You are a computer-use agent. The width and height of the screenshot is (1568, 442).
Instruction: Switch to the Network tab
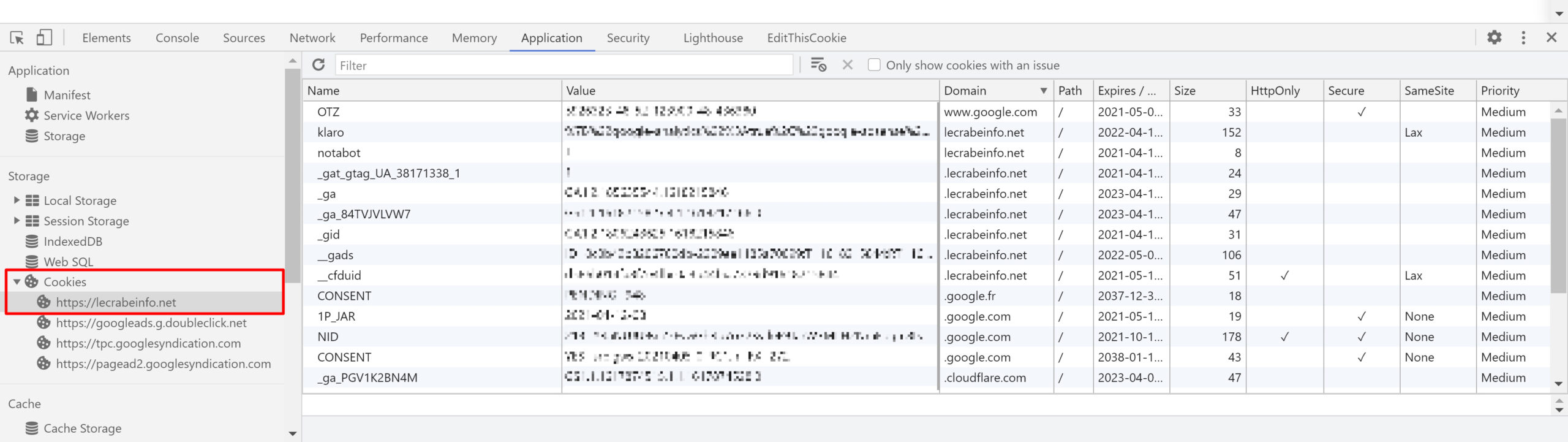312,38
